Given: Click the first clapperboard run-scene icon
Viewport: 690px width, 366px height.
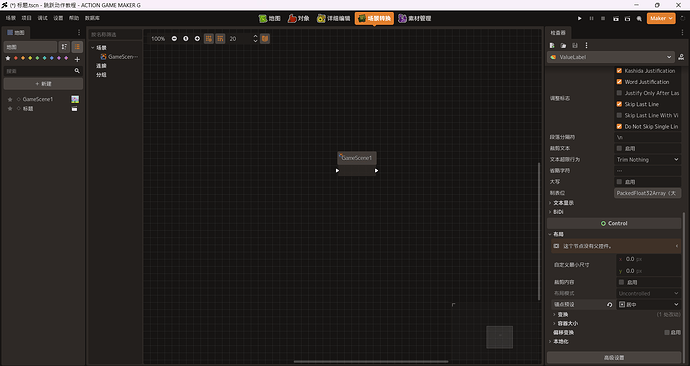Looking at the screenshot, I should pyautogui.click(x=616, y=18).
